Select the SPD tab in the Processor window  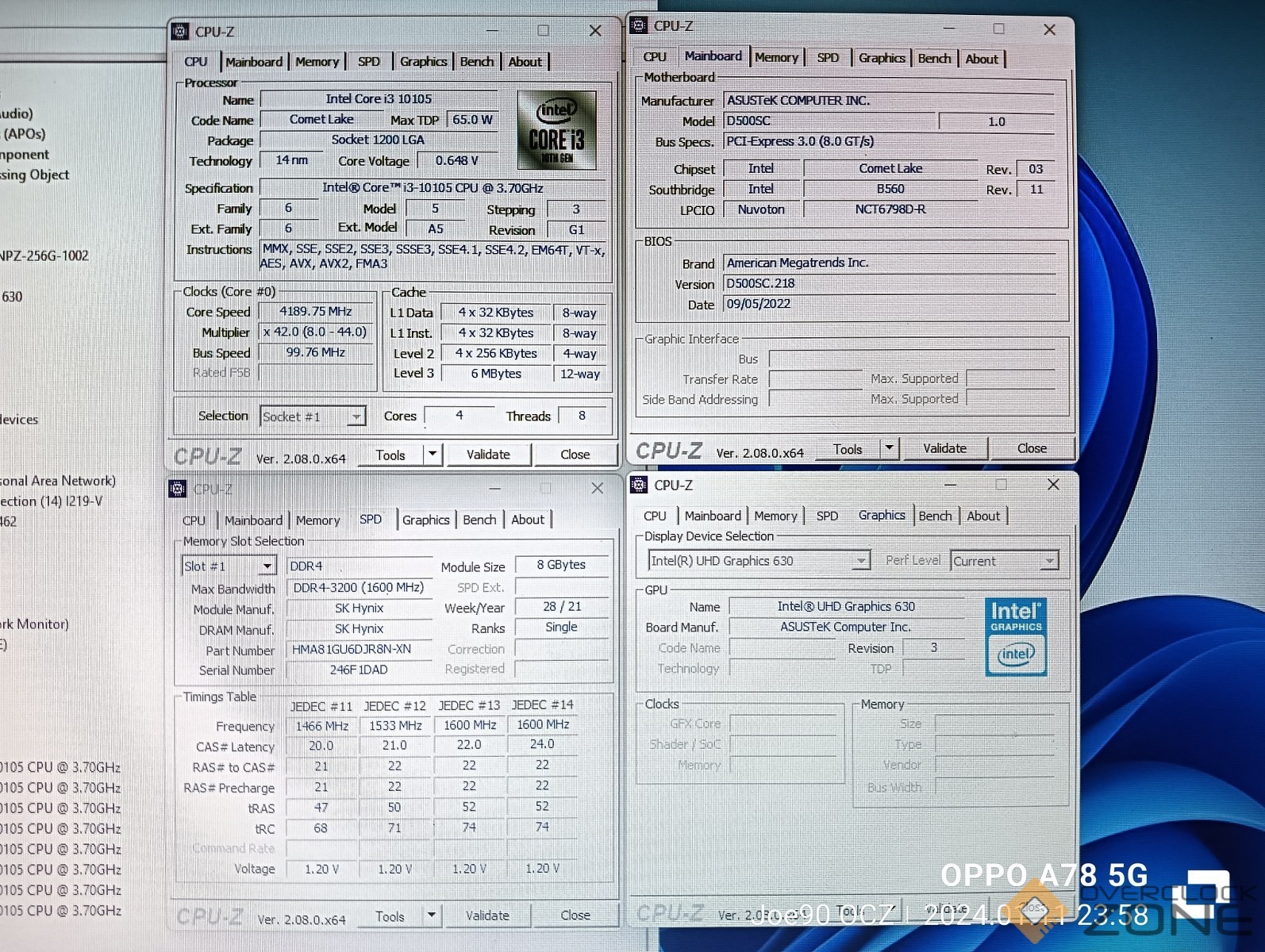click(x=369, y=62)
